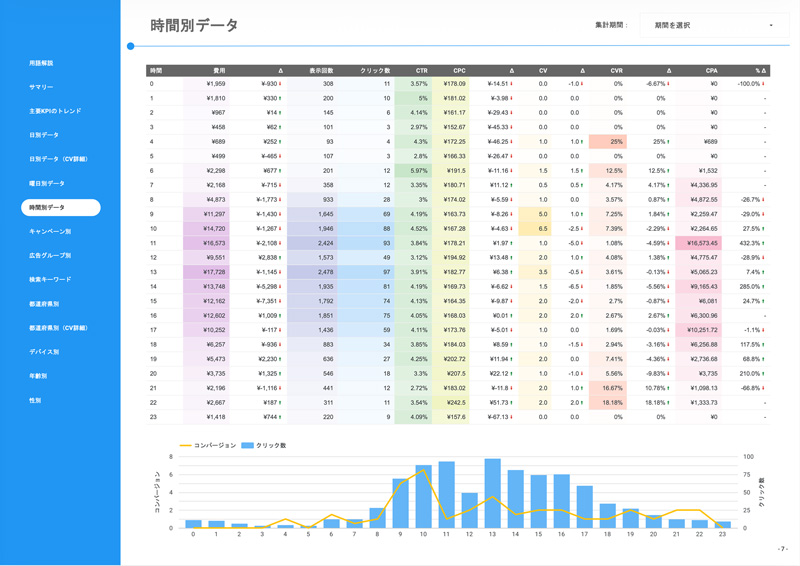Select the 日別データ sidebar item

click(x=43, y=135)
